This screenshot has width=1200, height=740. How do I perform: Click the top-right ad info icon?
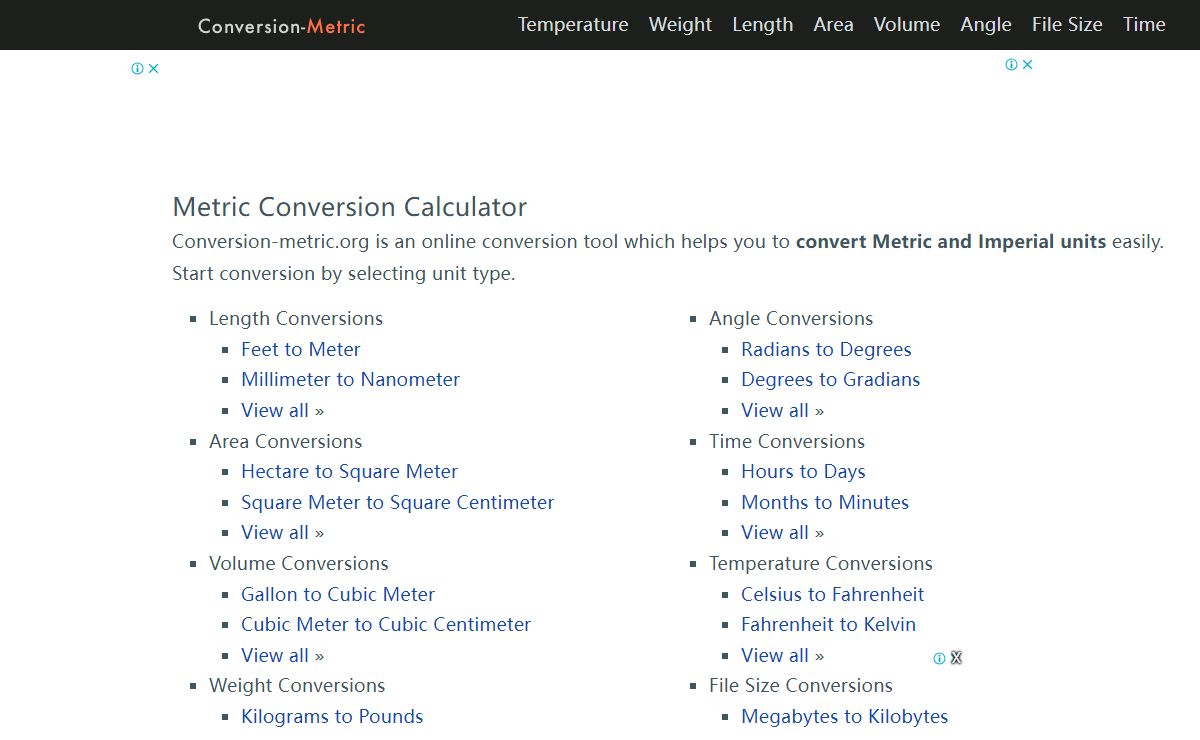[1012, 65]
